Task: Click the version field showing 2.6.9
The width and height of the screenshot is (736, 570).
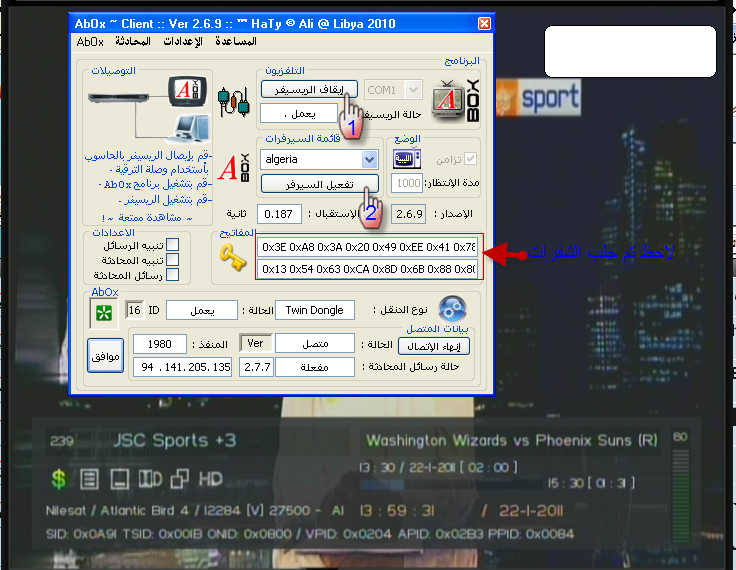Action: click(x=409, y=214)
